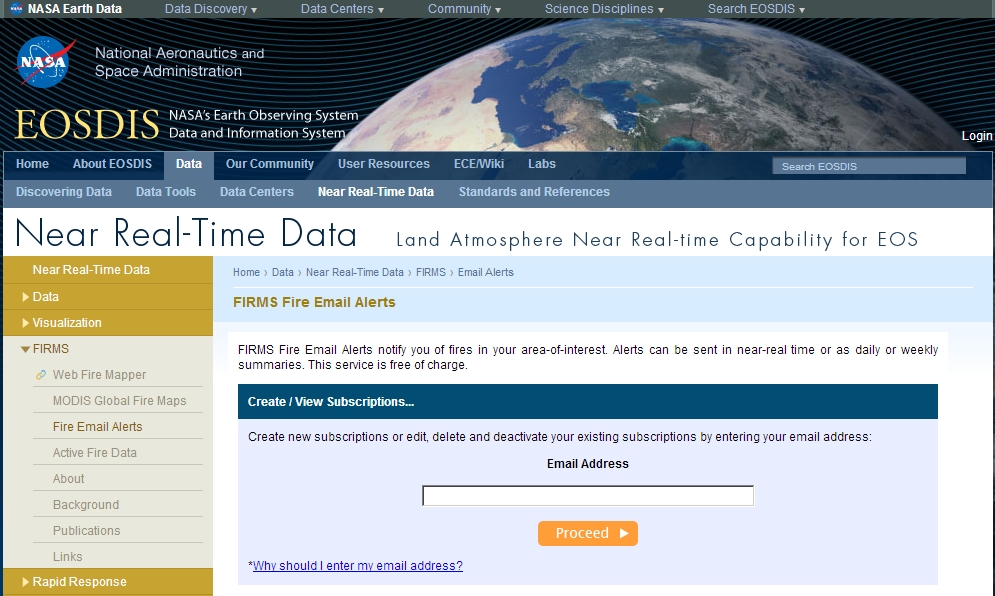Select Fire Email Alerts sidebar link
The image size is (995, 596).
[x=97, y=427]
